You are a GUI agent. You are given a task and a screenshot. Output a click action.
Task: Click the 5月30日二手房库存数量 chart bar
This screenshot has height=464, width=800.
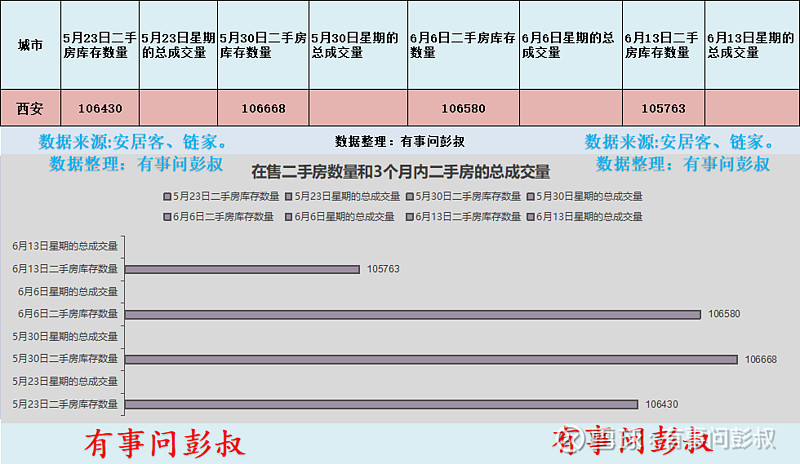[431, 359]
